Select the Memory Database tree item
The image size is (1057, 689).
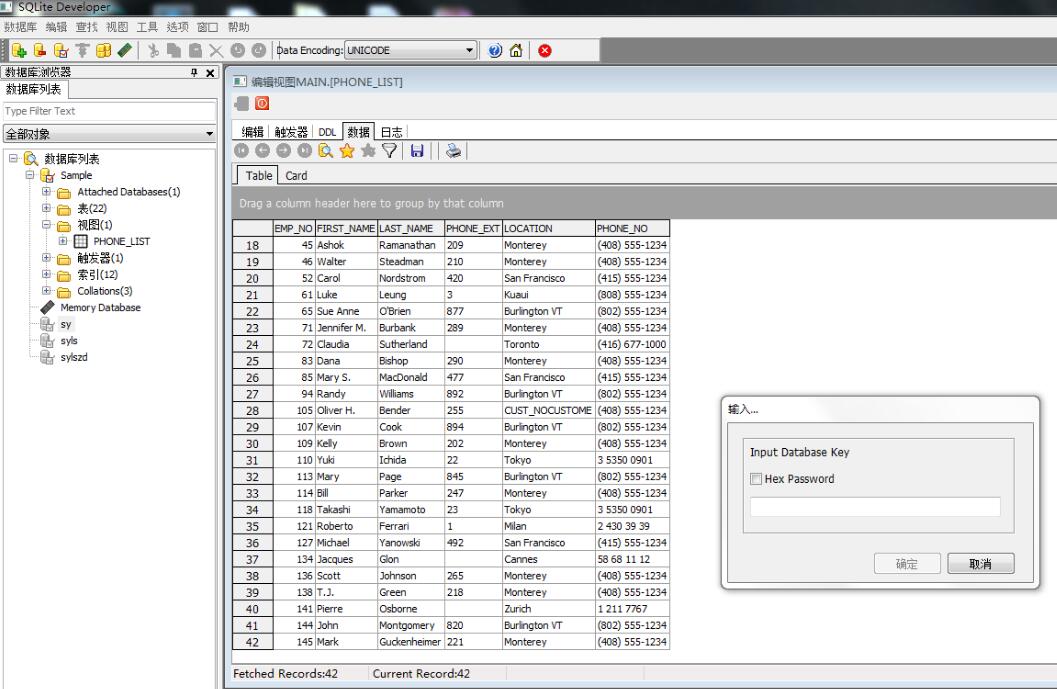(101, 308)
